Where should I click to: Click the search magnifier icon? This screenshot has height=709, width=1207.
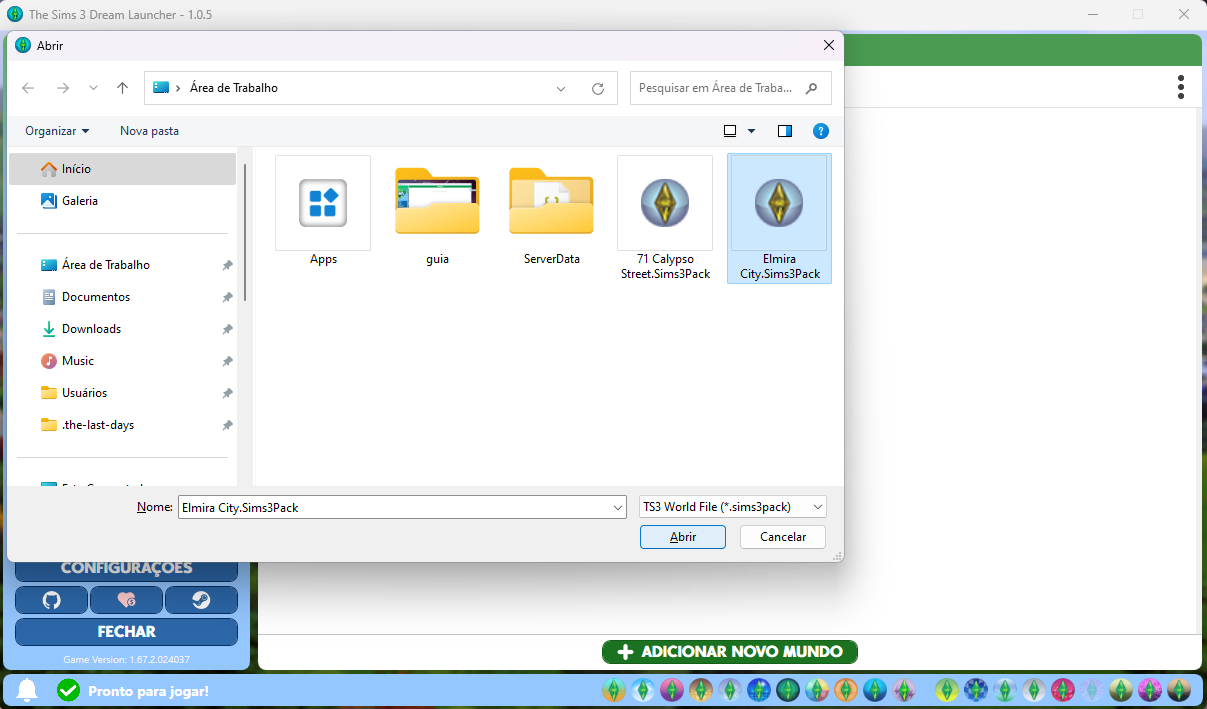pos(812,88)
